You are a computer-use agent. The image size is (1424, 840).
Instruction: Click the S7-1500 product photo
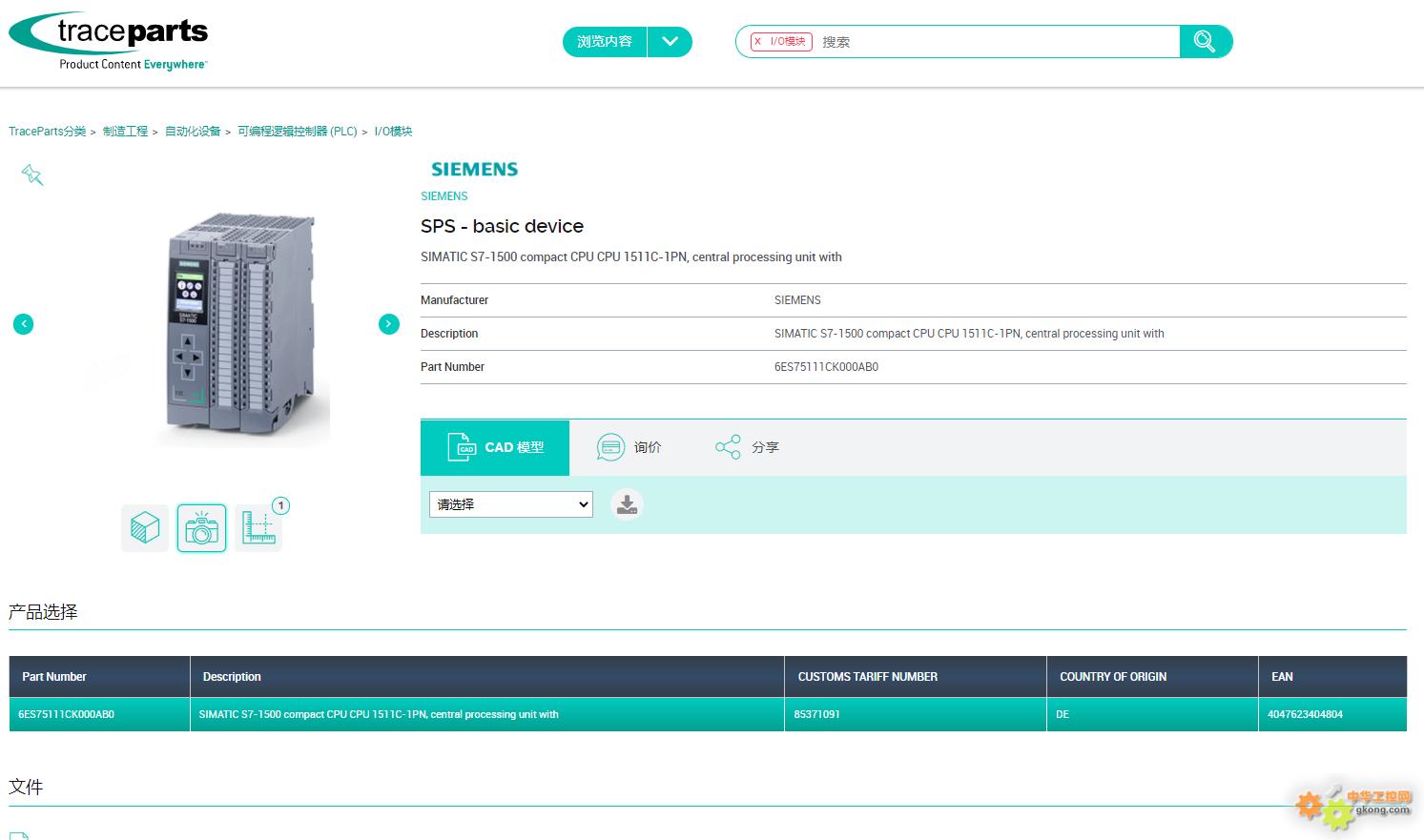pos(242,324)
